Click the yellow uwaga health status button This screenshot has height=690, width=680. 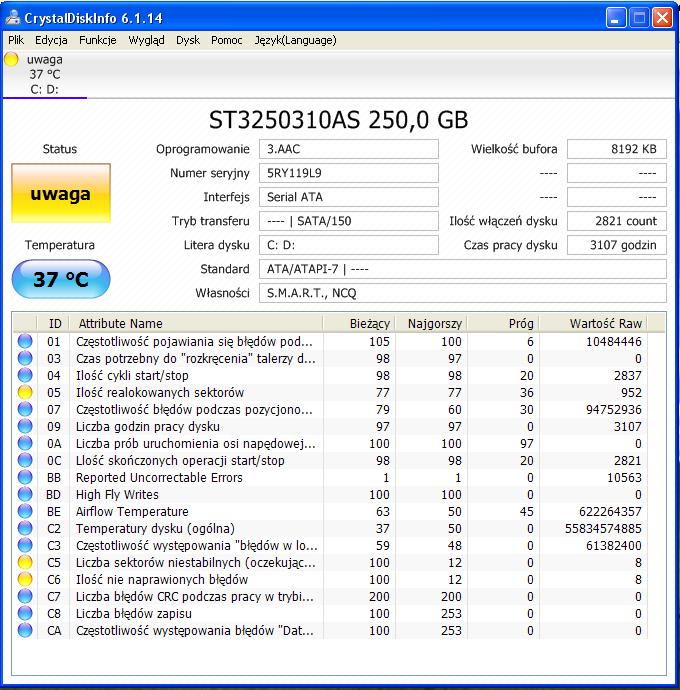61,193
